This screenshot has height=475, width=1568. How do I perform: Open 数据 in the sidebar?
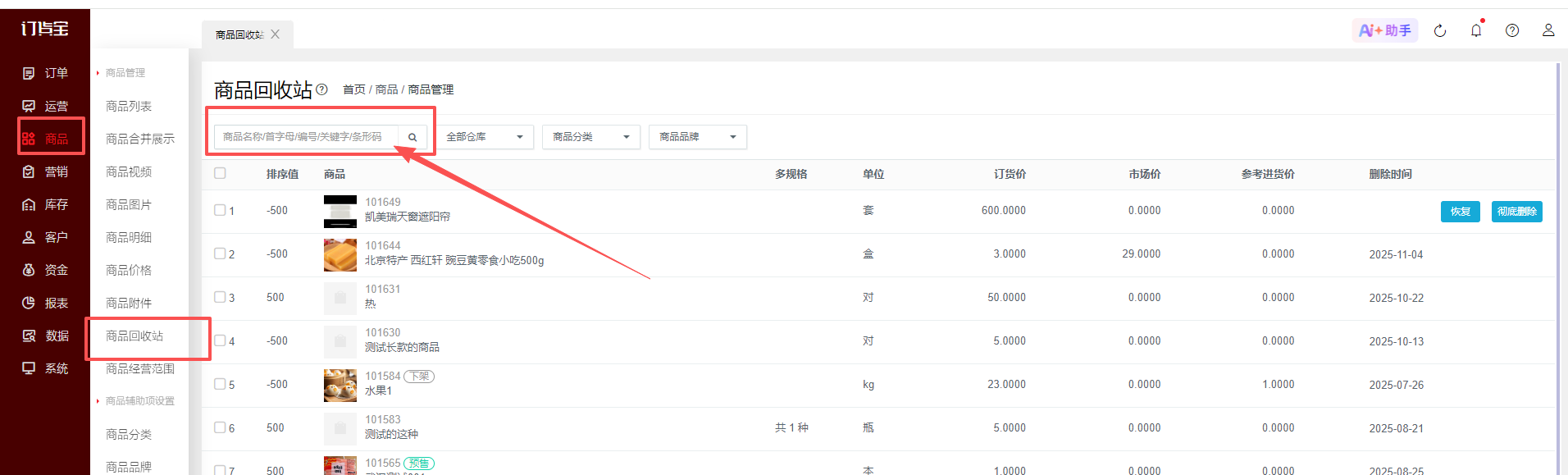[x=45, y=336]
